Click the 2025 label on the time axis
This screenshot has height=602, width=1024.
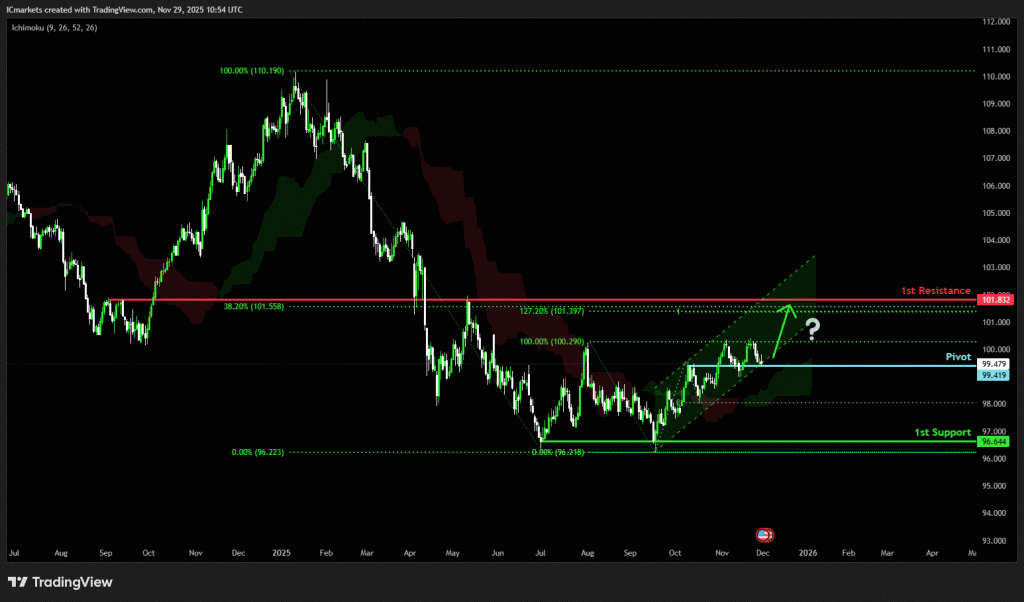[280, 552]
